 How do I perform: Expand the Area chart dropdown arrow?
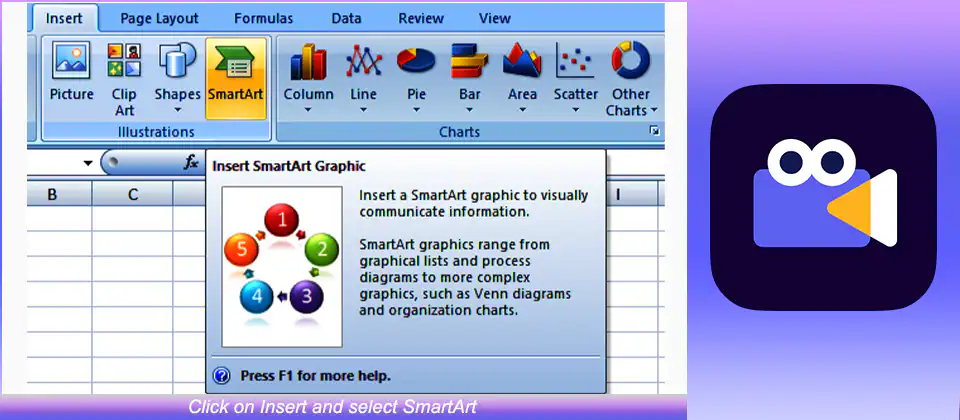(522, 111)
